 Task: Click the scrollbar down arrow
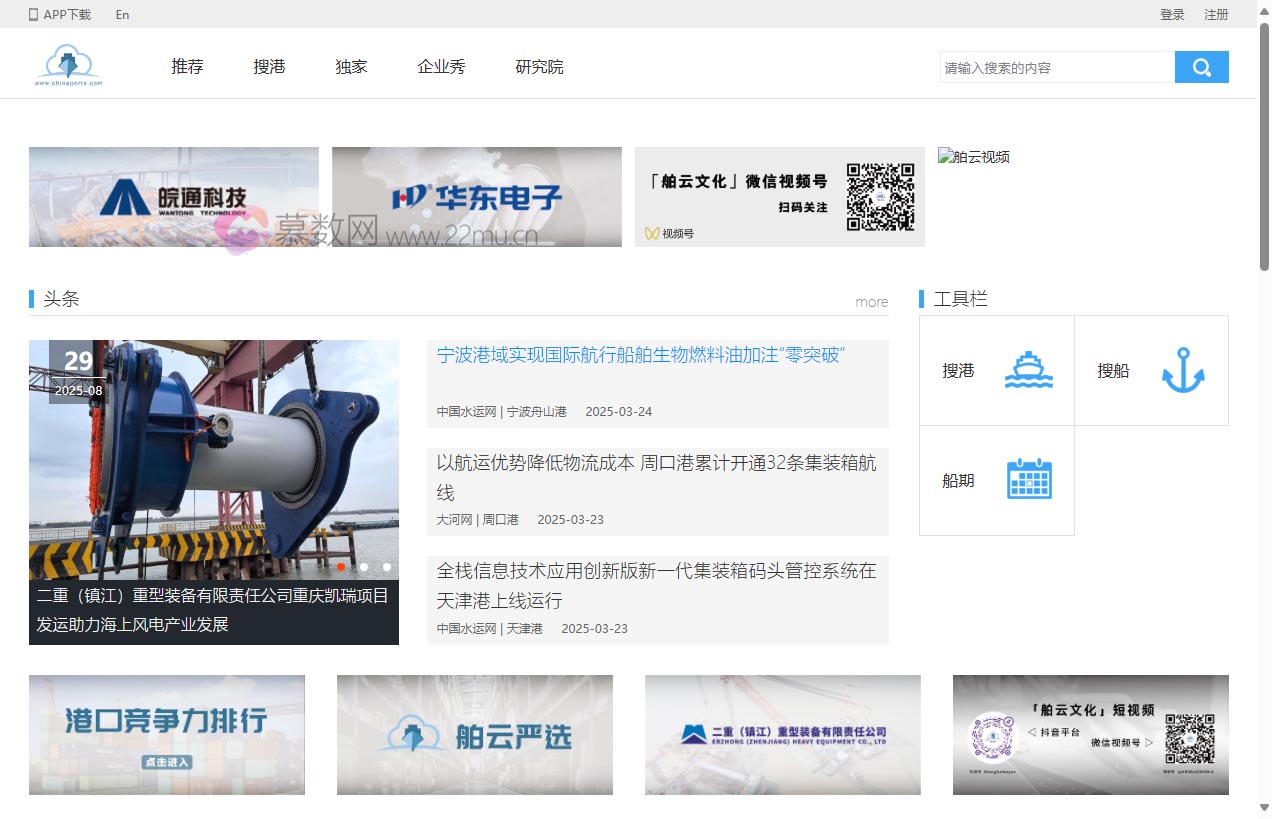click(x=1263, y=809)
